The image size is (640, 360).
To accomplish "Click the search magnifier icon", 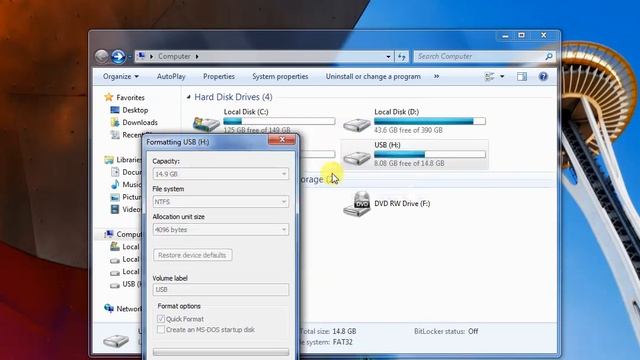I will pyautogui.click(x=549, y=56).
